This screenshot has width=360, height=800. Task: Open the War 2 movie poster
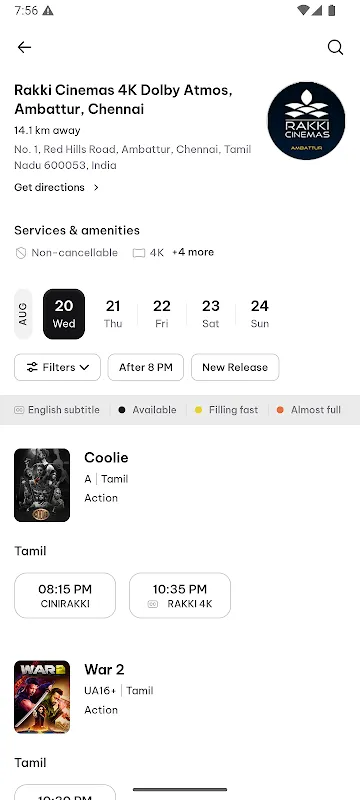coord(42,697)
